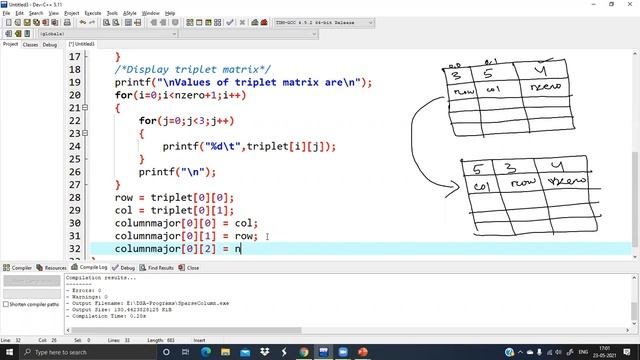
Task: Open the (globals) scope dropdown
Action: 108,34
